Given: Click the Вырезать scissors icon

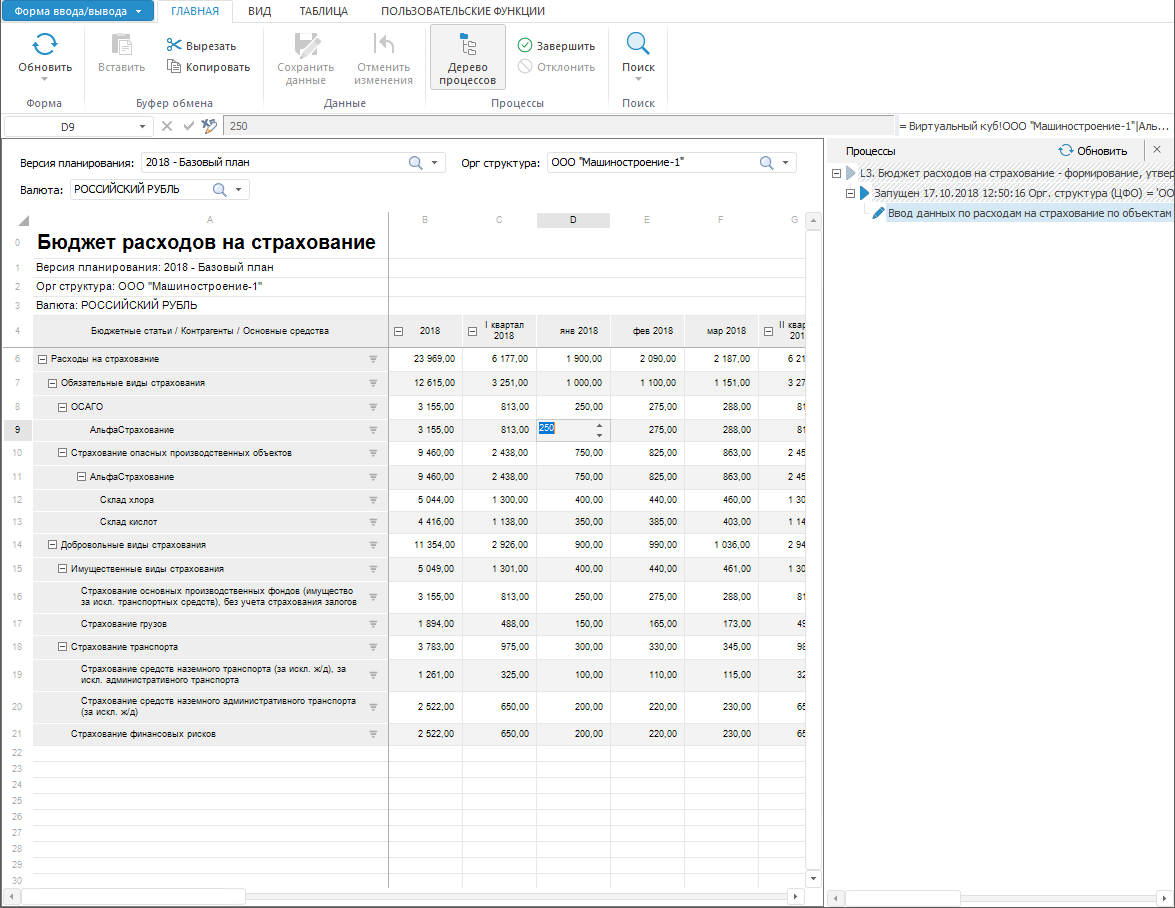Looking at the screenshot, I should (174, 45).
